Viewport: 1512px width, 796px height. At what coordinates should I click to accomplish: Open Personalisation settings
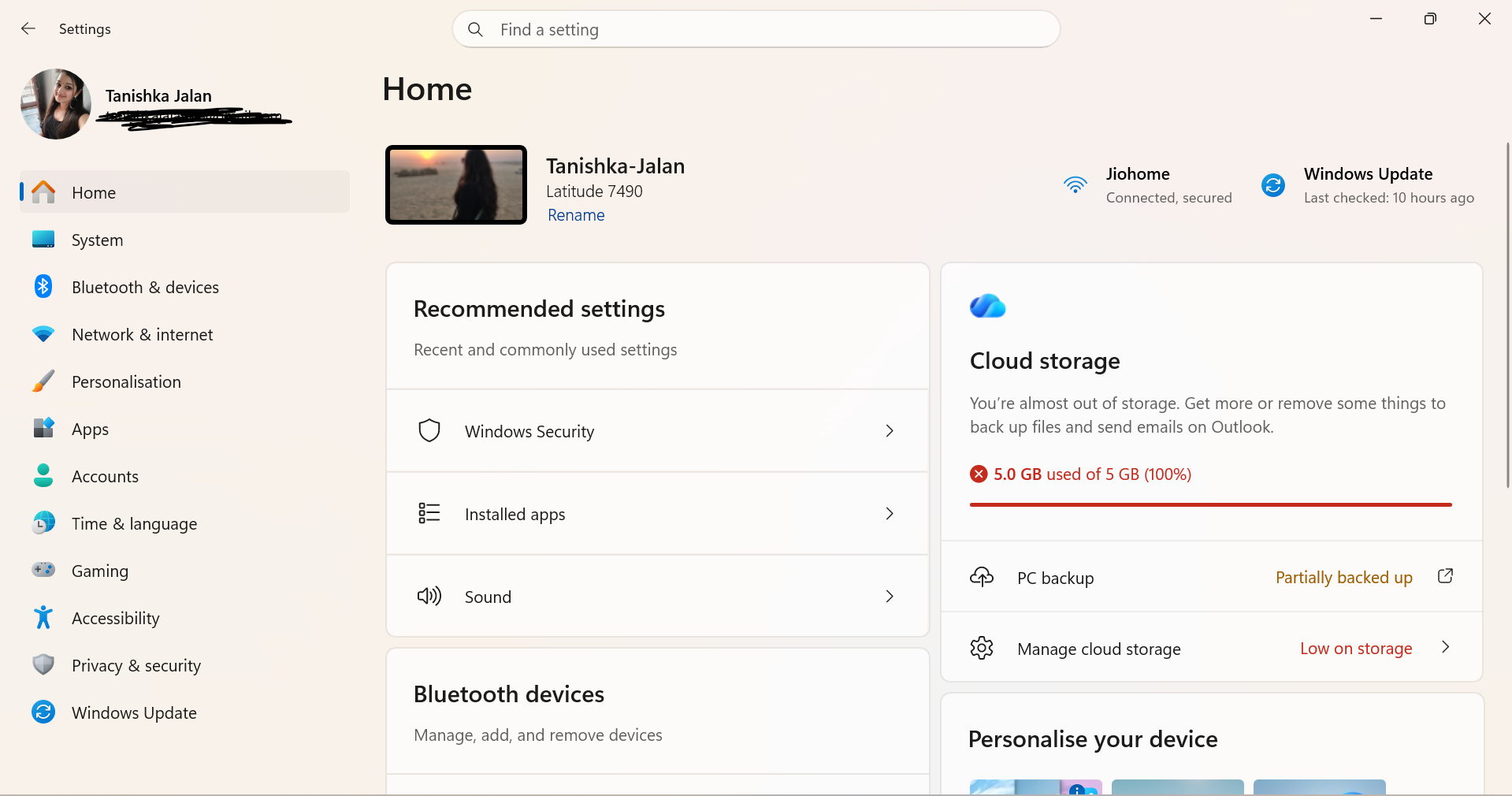pyautogui.click(x=184, y=381)
